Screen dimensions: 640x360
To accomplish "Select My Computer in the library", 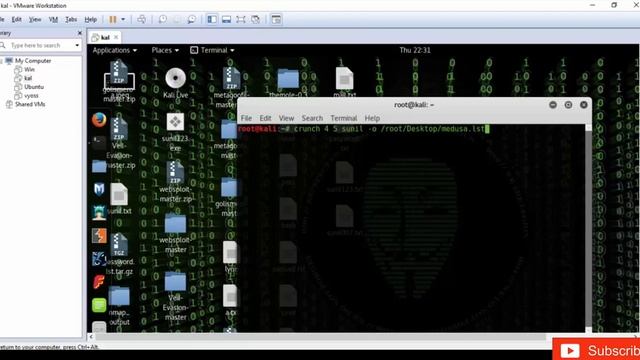I will pos(33,61).
